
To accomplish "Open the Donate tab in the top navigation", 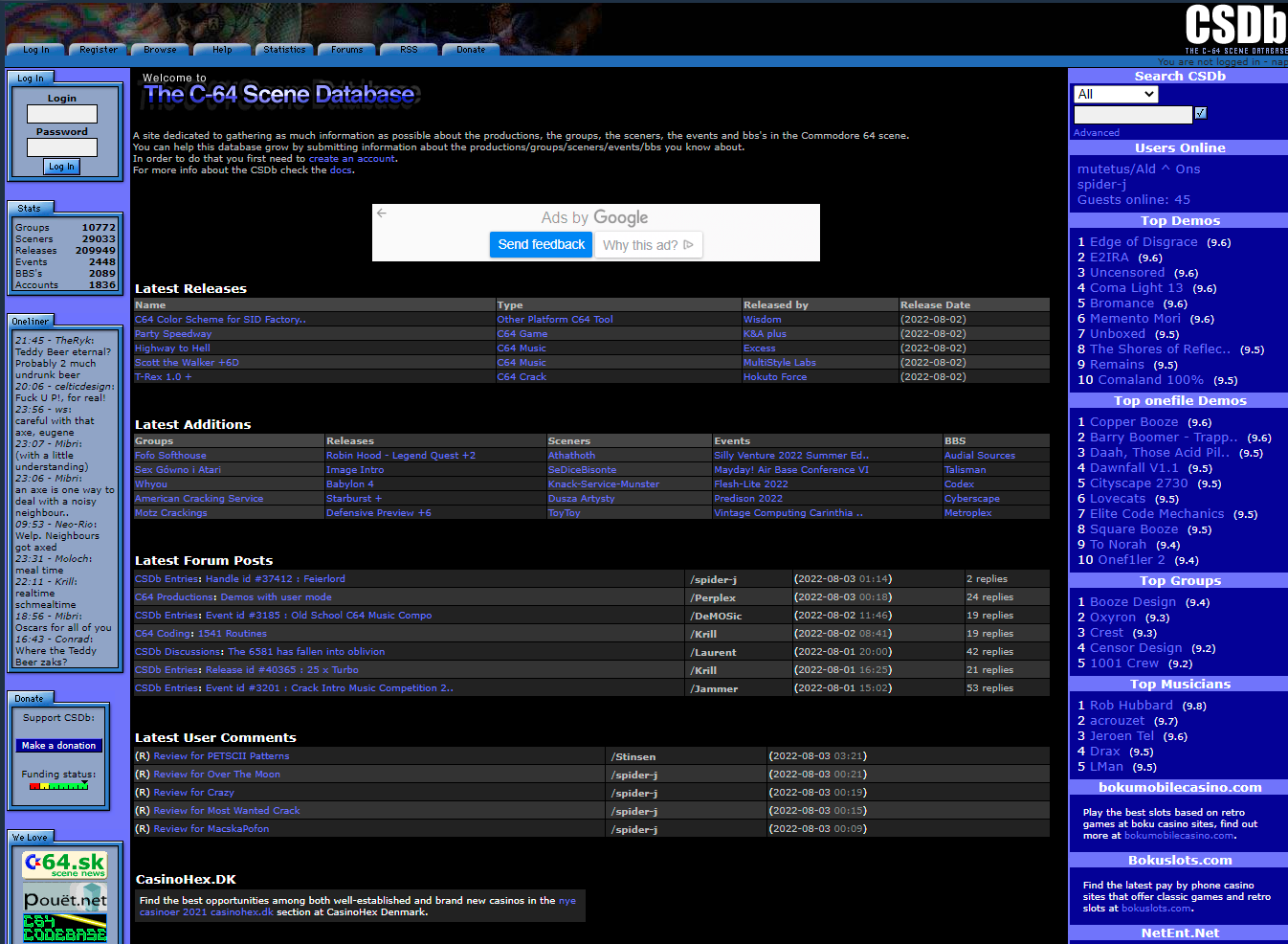I will tap(471, 50).
